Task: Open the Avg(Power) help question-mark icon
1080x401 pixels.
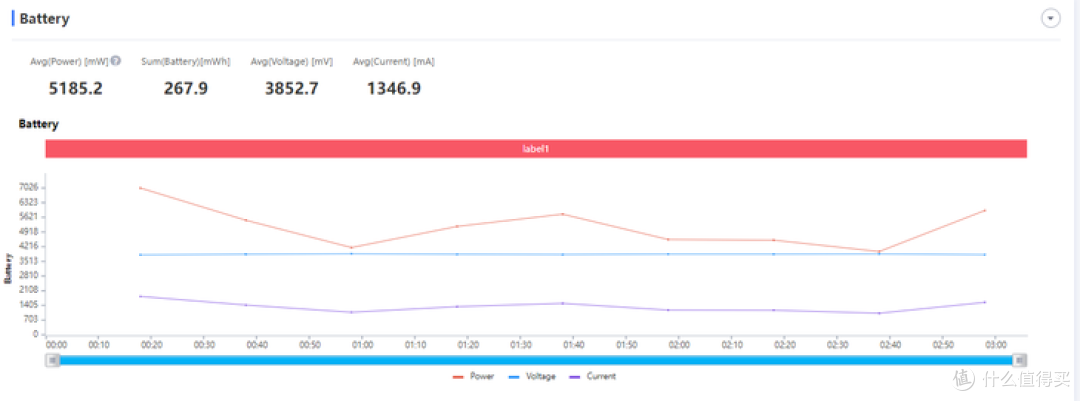Action: click(116, 61)
